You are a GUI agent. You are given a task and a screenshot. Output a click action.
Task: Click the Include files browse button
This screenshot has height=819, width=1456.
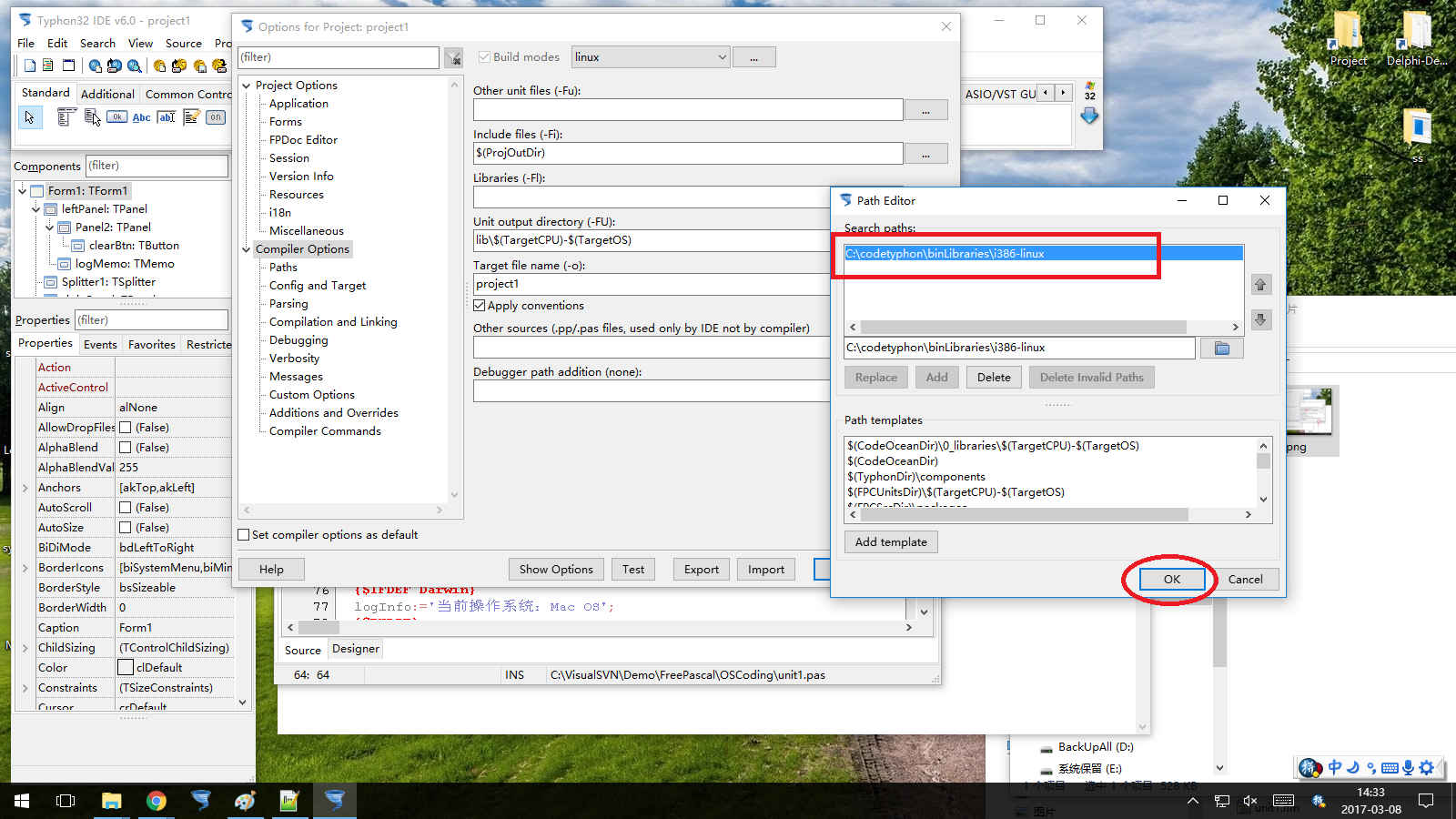pos(925,154)
